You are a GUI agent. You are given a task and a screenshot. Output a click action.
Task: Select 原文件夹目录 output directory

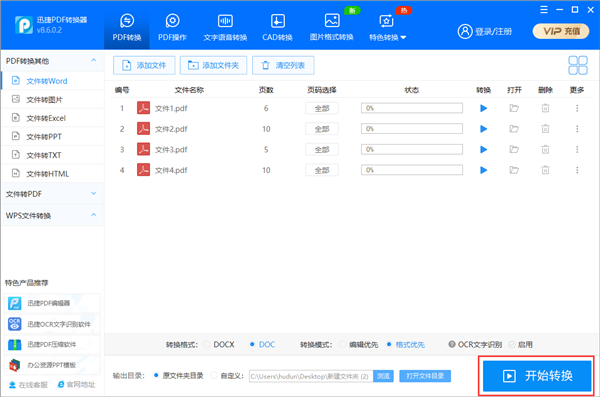(x=178, y=376)
